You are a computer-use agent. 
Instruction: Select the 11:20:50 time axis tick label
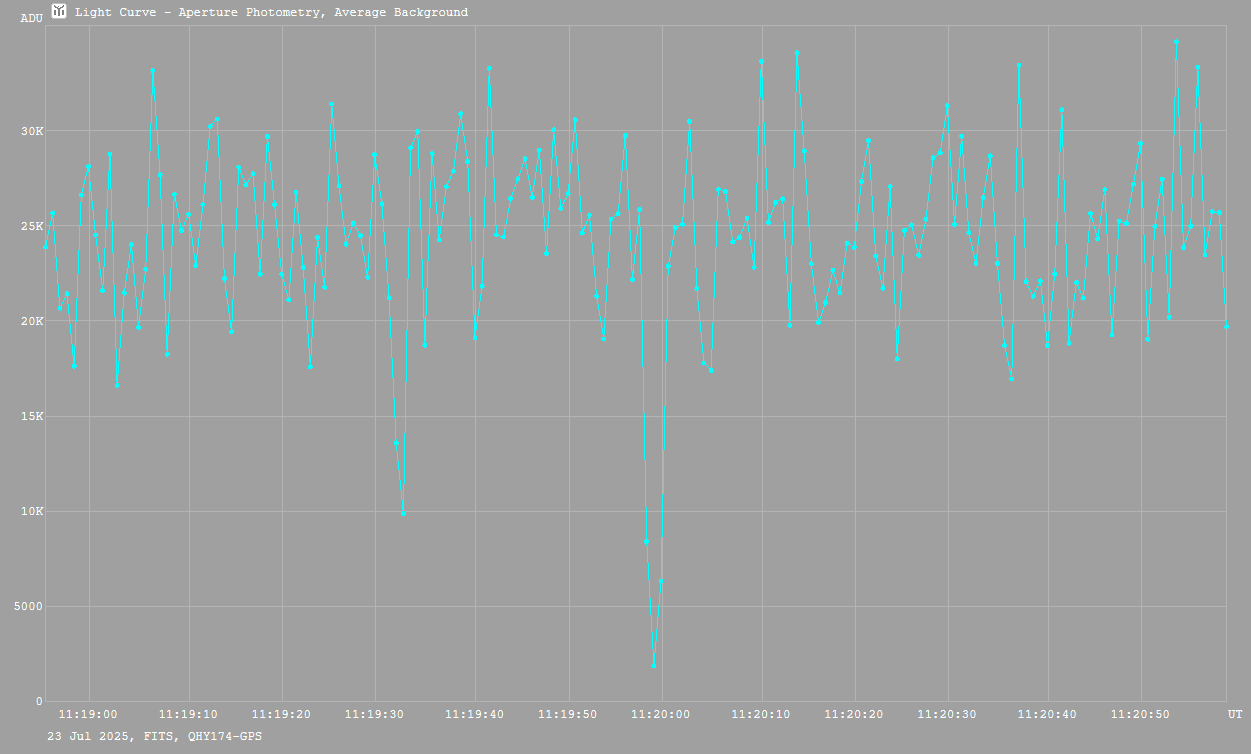click(1140, 714)
